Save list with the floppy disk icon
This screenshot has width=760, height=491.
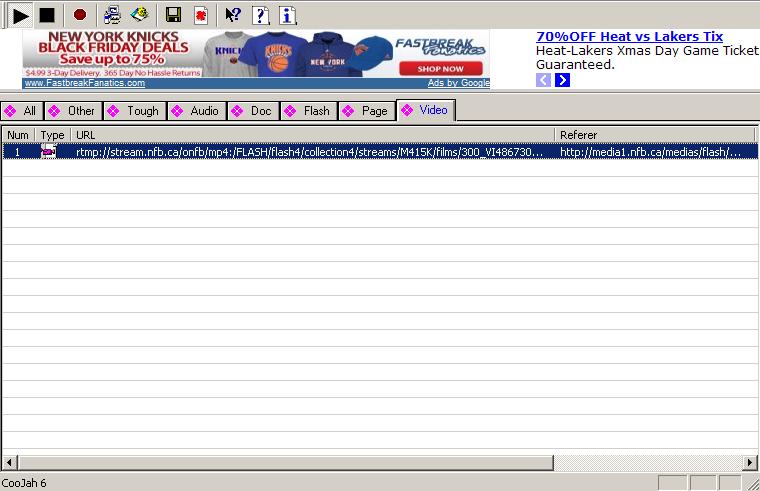tap(173, 15)
